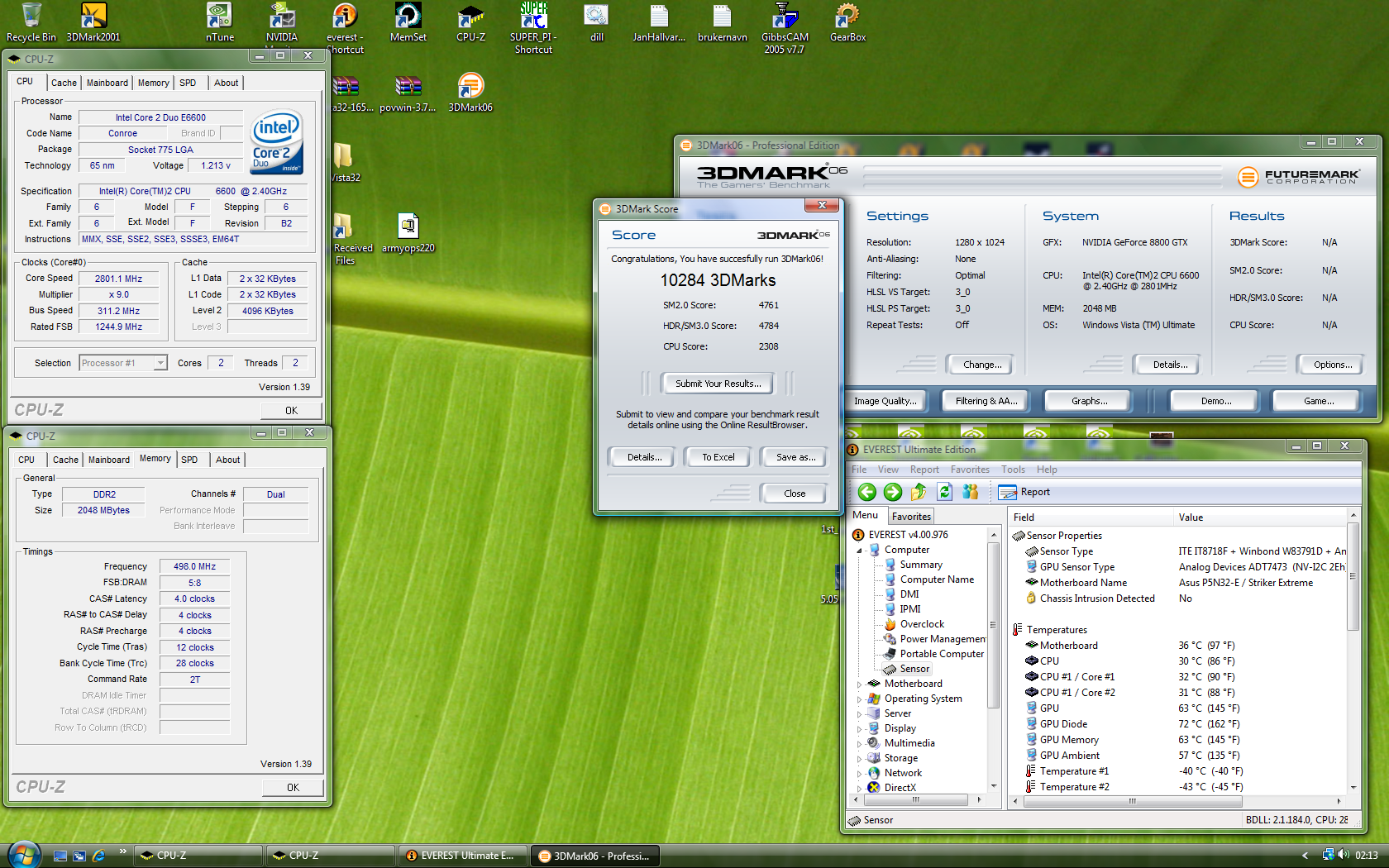
Task: Click the Show Desktop quick launch icon
Action: click(60, 856)
